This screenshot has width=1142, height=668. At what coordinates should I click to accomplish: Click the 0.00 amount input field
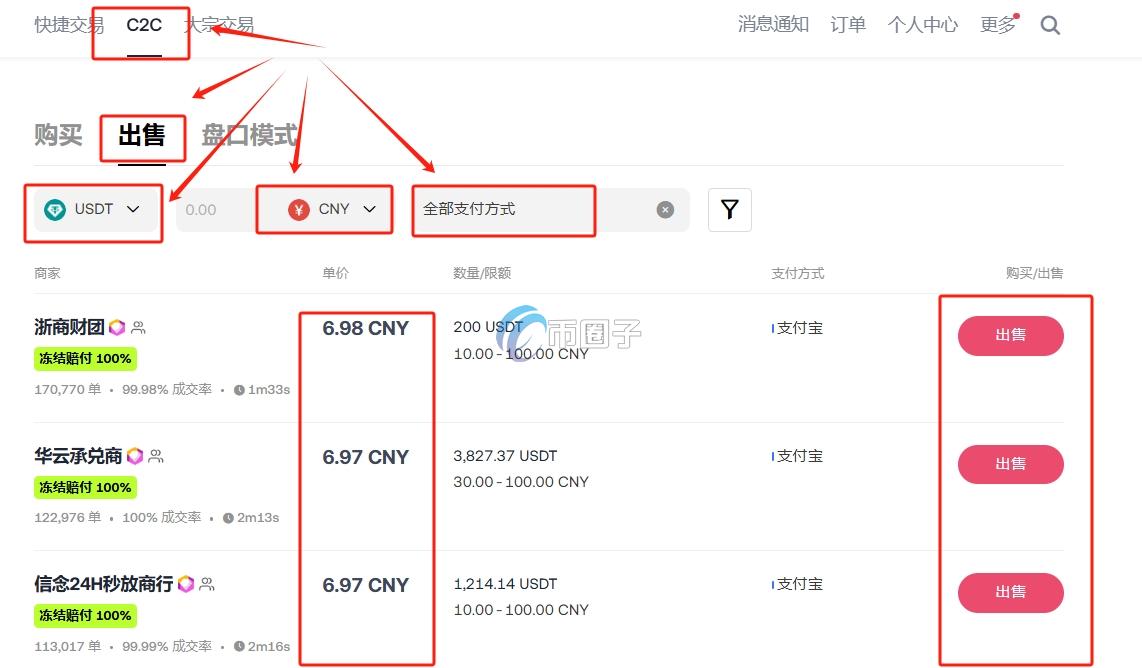point(225,209)
